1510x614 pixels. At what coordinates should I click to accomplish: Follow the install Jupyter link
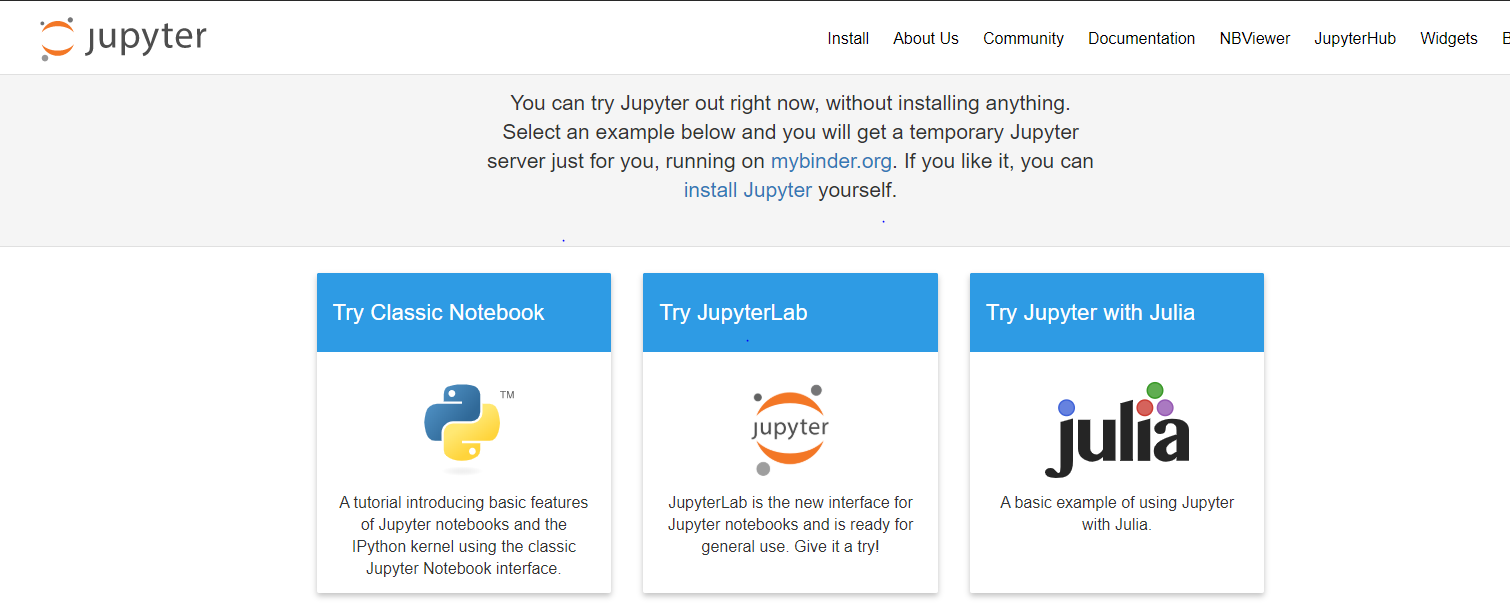click(x=748, y=190)
